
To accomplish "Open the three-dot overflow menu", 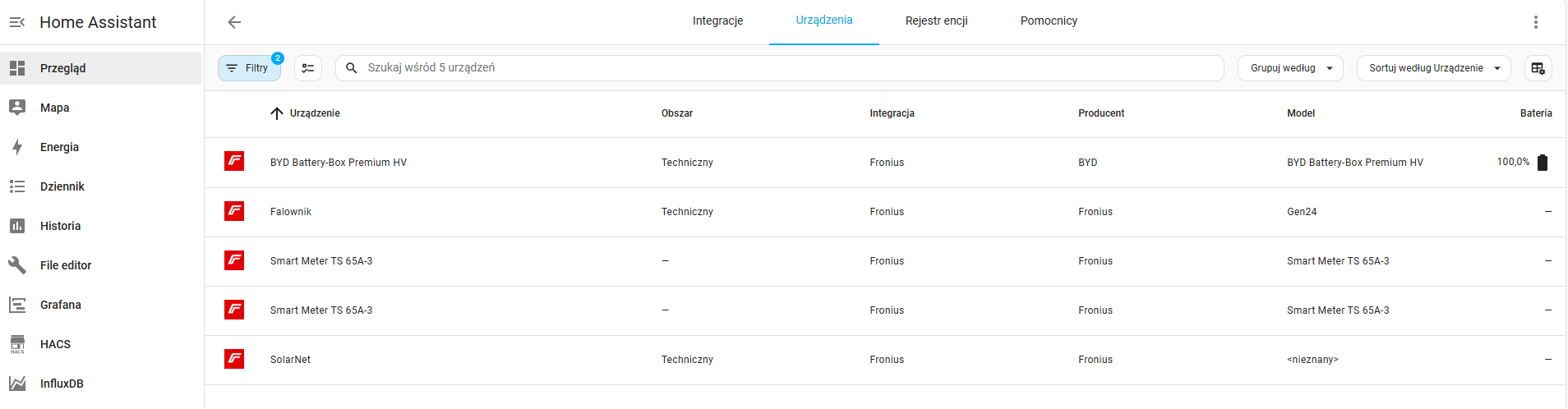I will click(x=1535, y=22).
